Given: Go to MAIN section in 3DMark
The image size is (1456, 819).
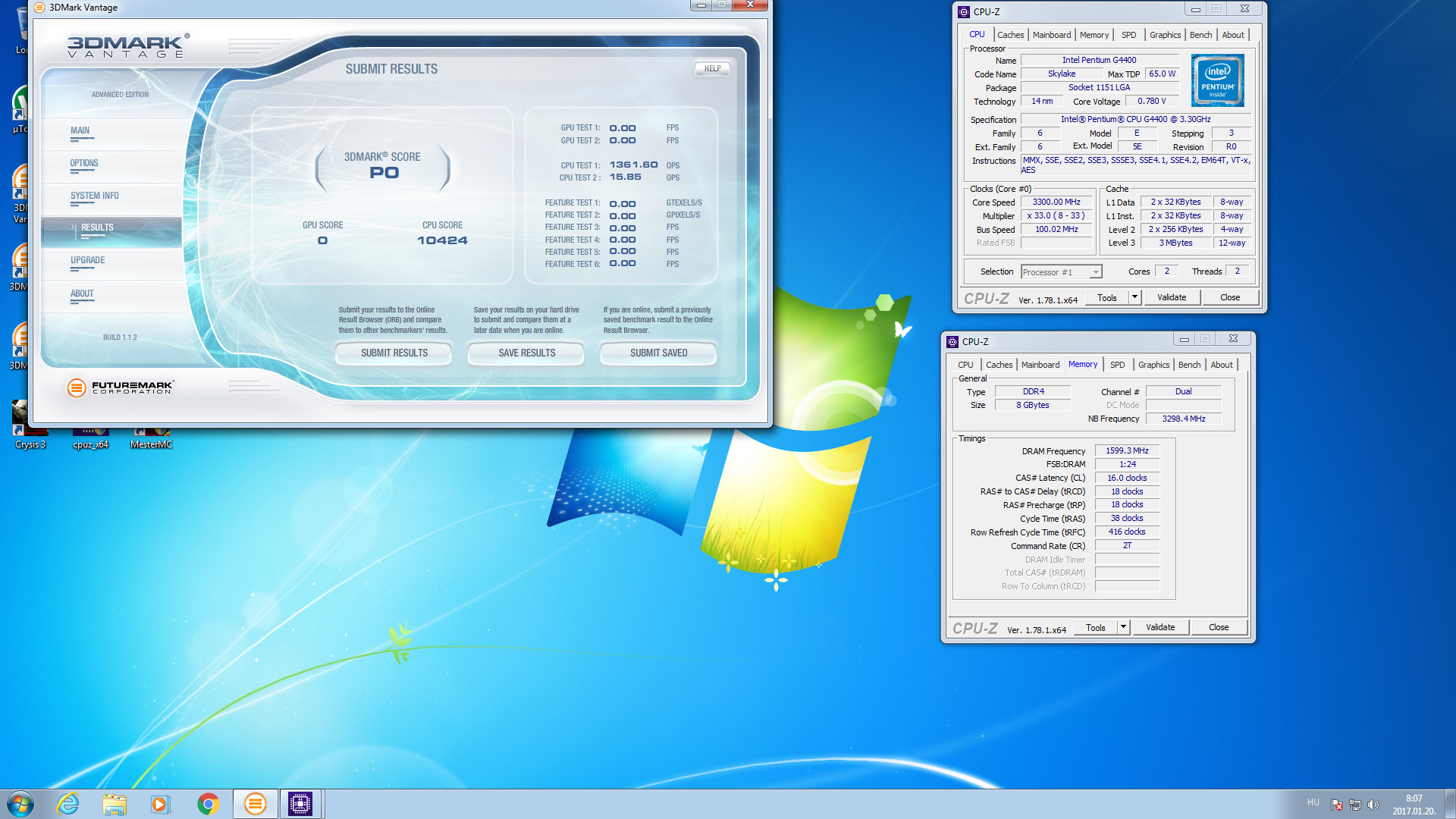Looking at the screenshot, I should pos(112,133).
